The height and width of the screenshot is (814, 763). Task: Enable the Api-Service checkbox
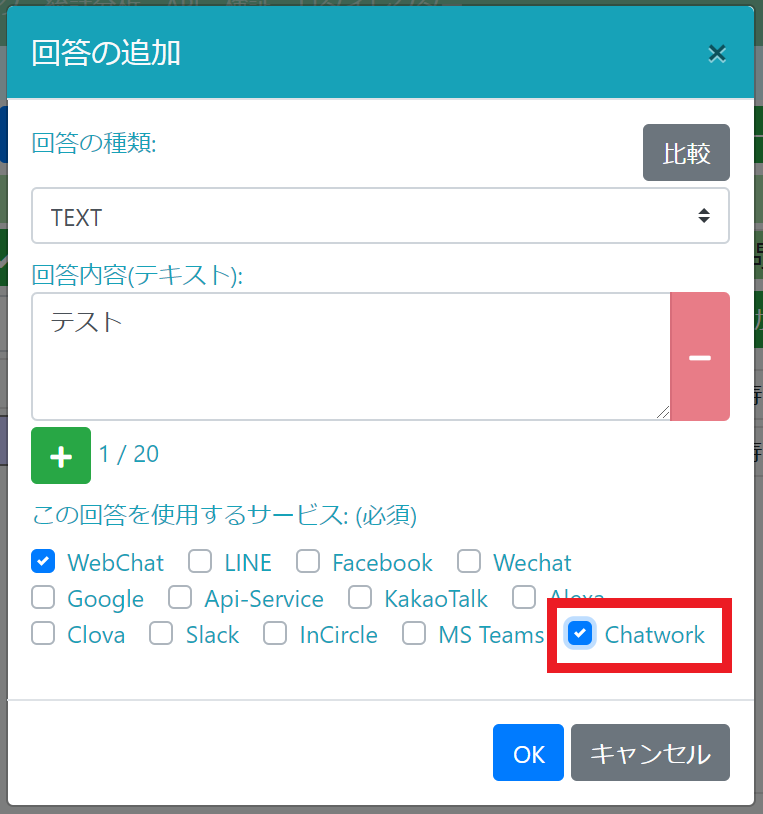point(180,597)
